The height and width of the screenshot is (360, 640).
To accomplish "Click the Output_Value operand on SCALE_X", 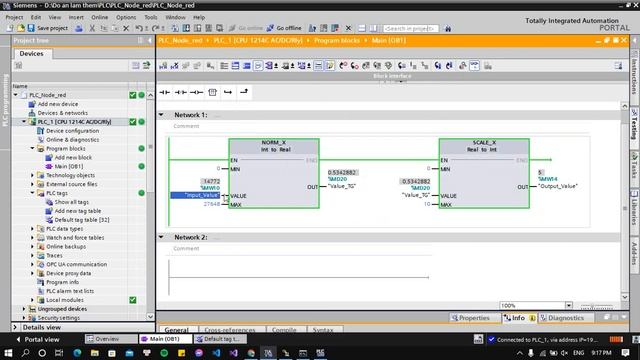I will pyautogui.click(x=558, y=186).
